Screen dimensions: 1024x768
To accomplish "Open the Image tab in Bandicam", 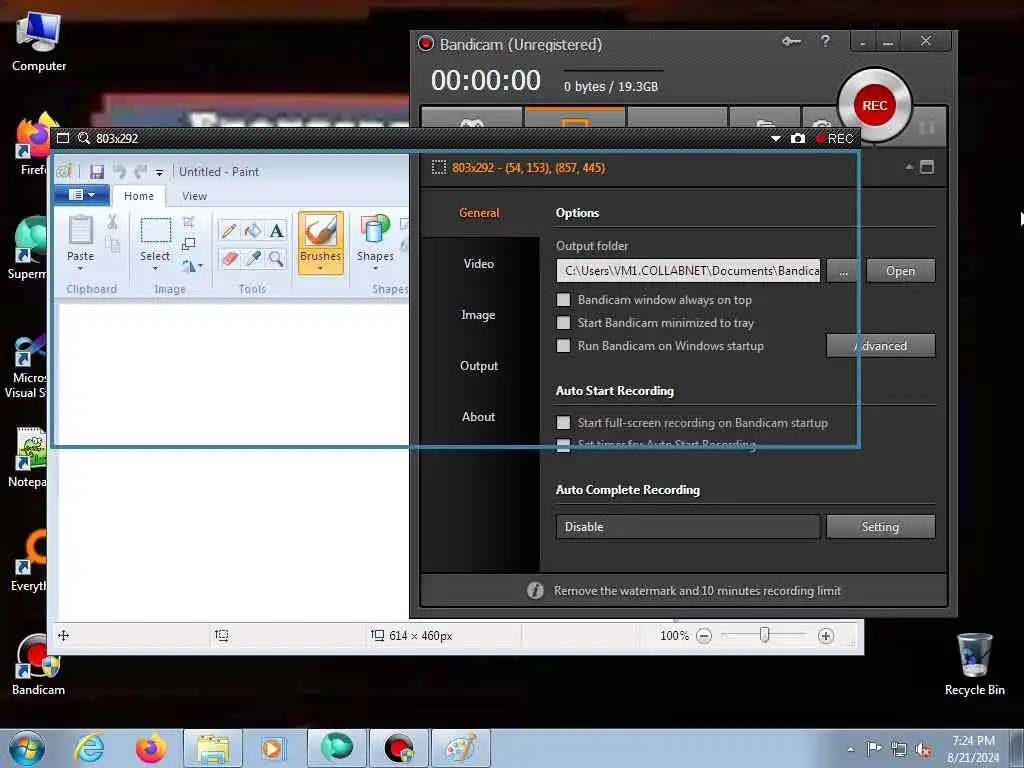I will tap(479, 315).
